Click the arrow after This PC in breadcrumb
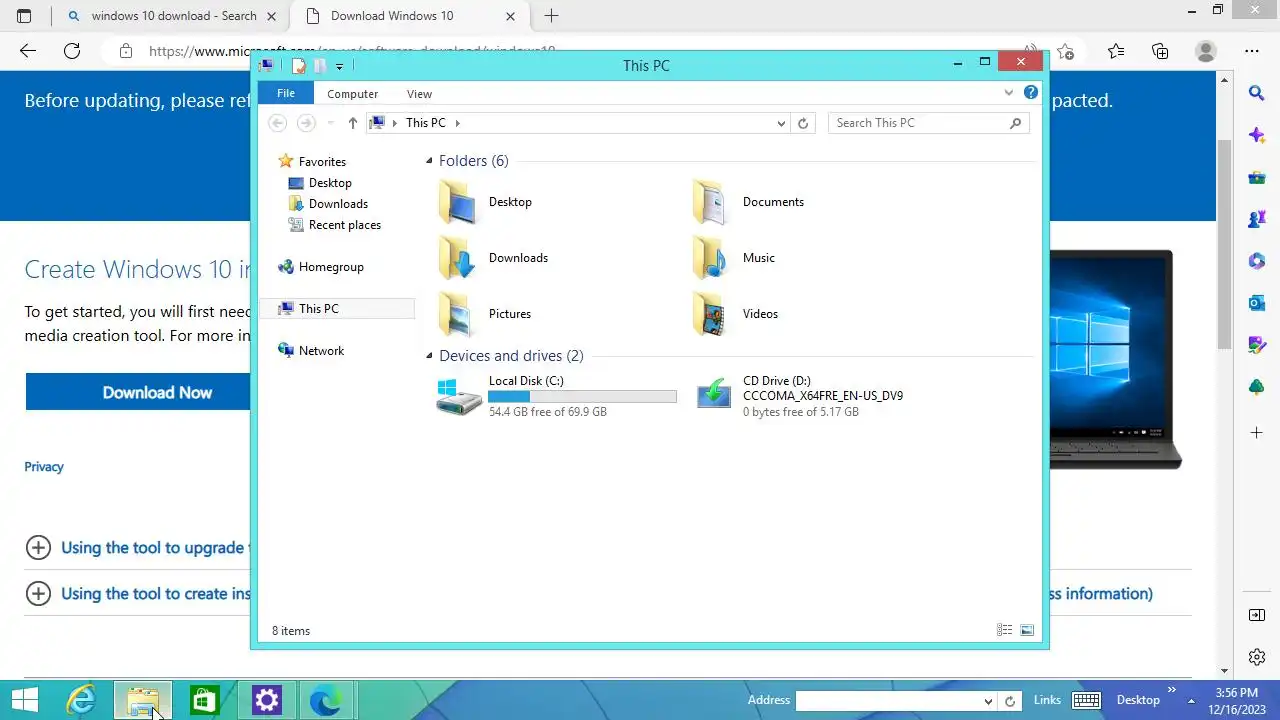The height and width of the screenshot is (720, 1280). point(458,123)
